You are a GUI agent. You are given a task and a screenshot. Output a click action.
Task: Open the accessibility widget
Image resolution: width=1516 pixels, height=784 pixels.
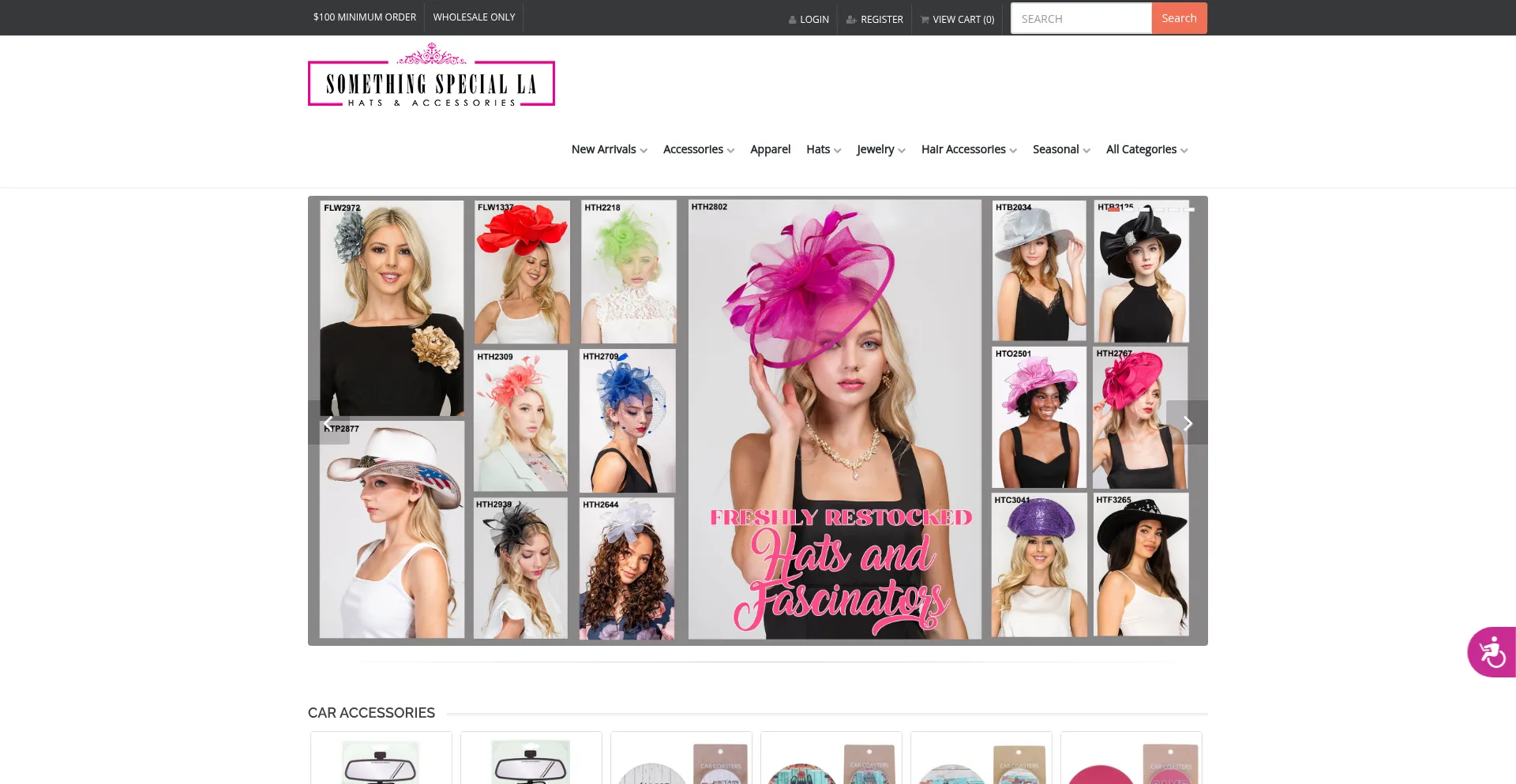pyautogui.click(x=1492, y=652)
